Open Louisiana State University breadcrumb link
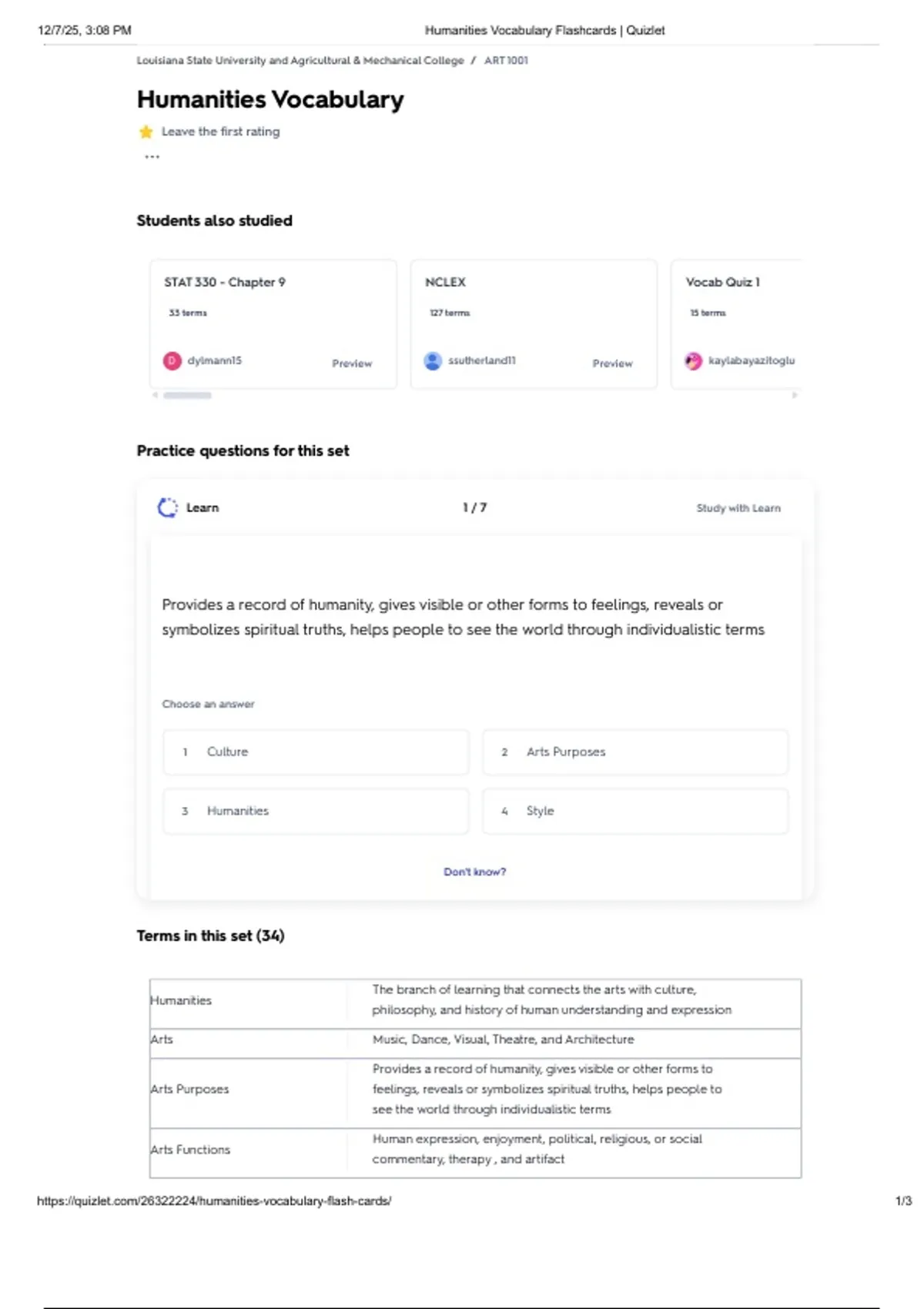Viewport: 924px width, 1309px height. pyautogui.click(x=300, y=61)
